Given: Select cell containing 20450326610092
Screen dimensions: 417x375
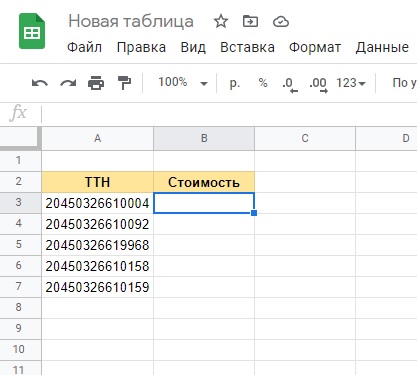Looking at the screenshot, I should coord(97,224).
